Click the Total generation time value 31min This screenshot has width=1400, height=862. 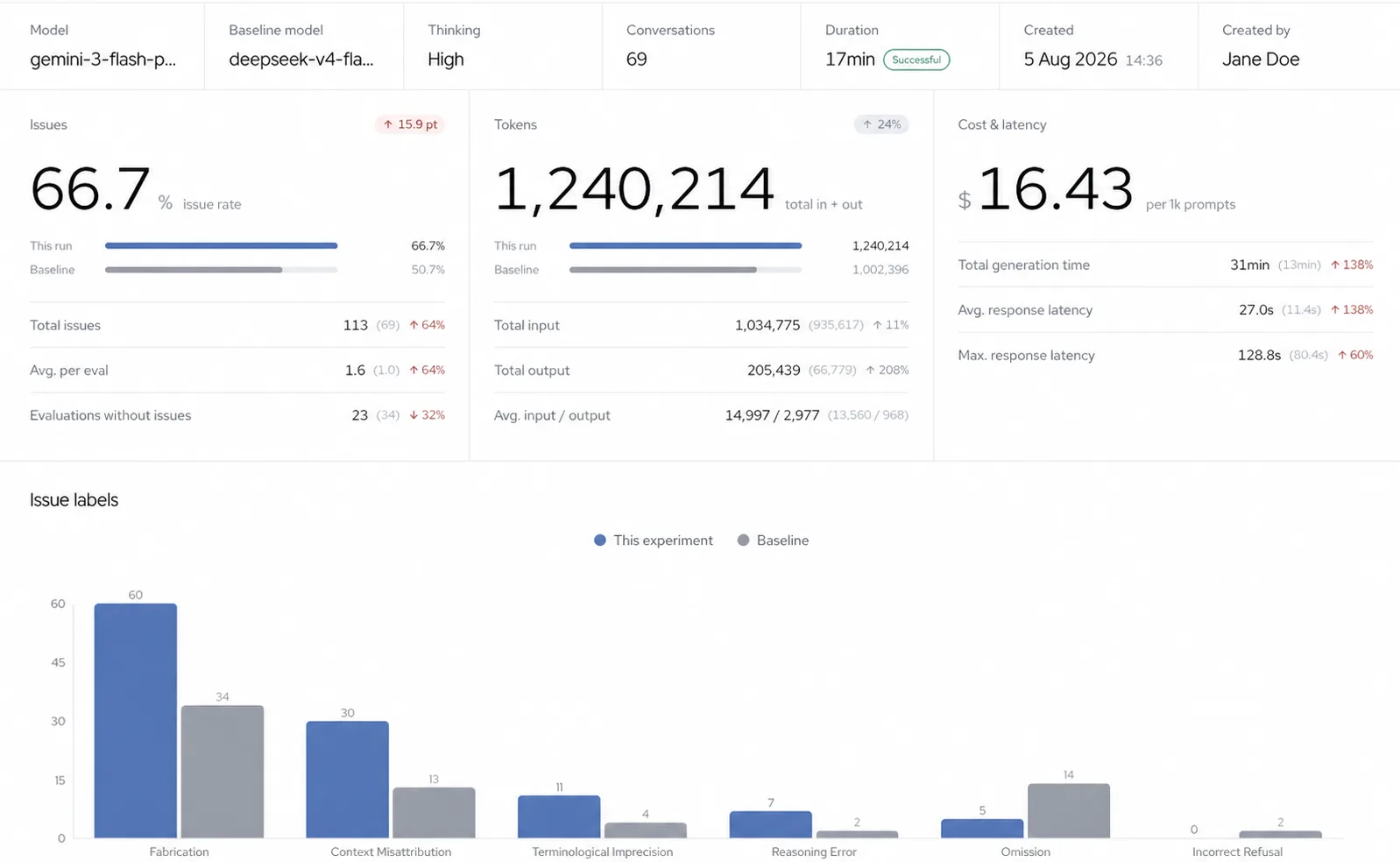pos(1249,265)
